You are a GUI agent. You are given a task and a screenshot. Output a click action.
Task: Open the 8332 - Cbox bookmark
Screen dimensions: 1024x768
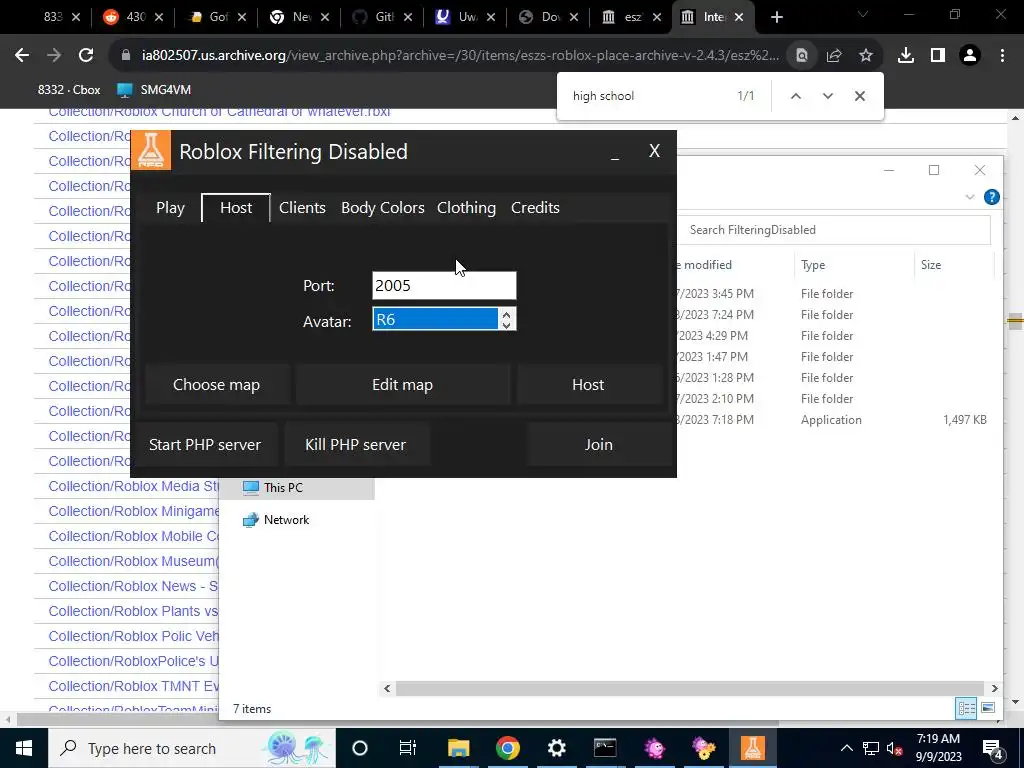[x=69, y=90]
